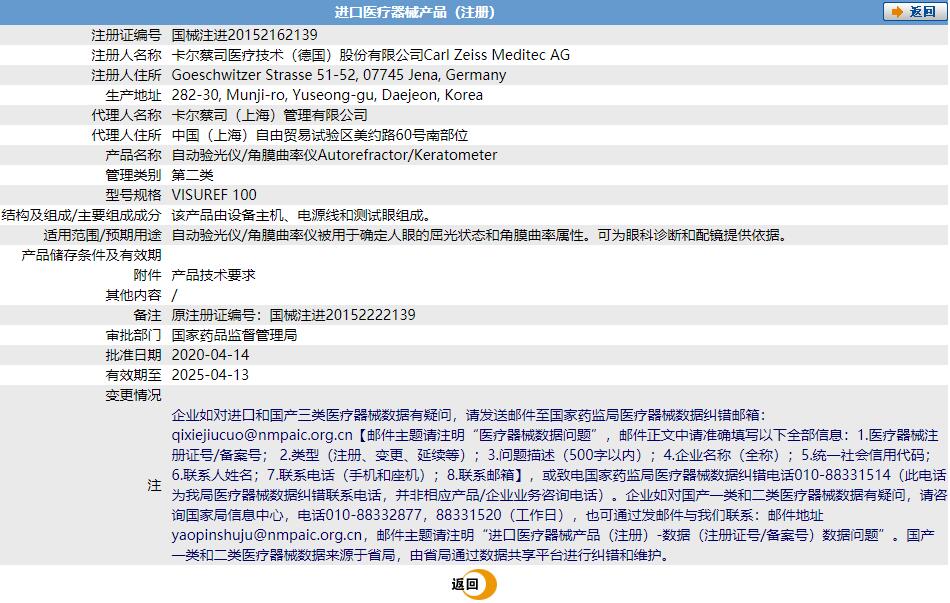
Task: Click the 变更情况 label
Action: [133, 395]
